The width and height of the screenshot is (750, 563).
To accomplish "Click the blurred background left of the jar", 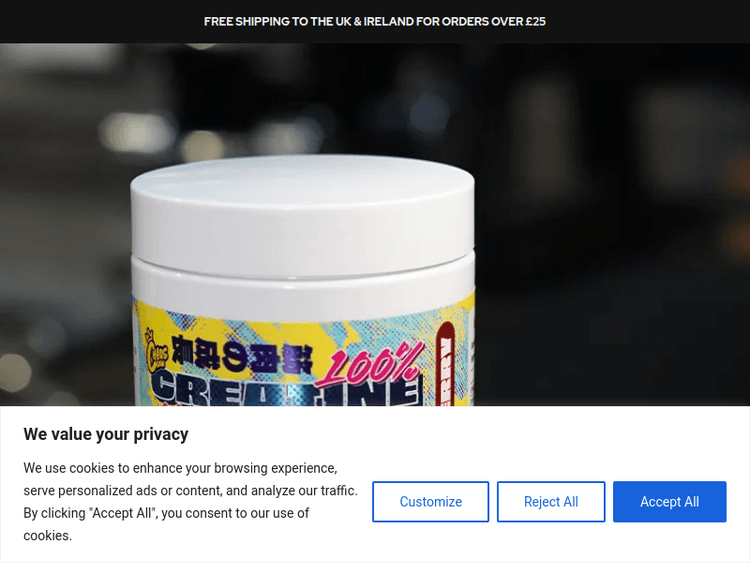I will click(65, 225).
